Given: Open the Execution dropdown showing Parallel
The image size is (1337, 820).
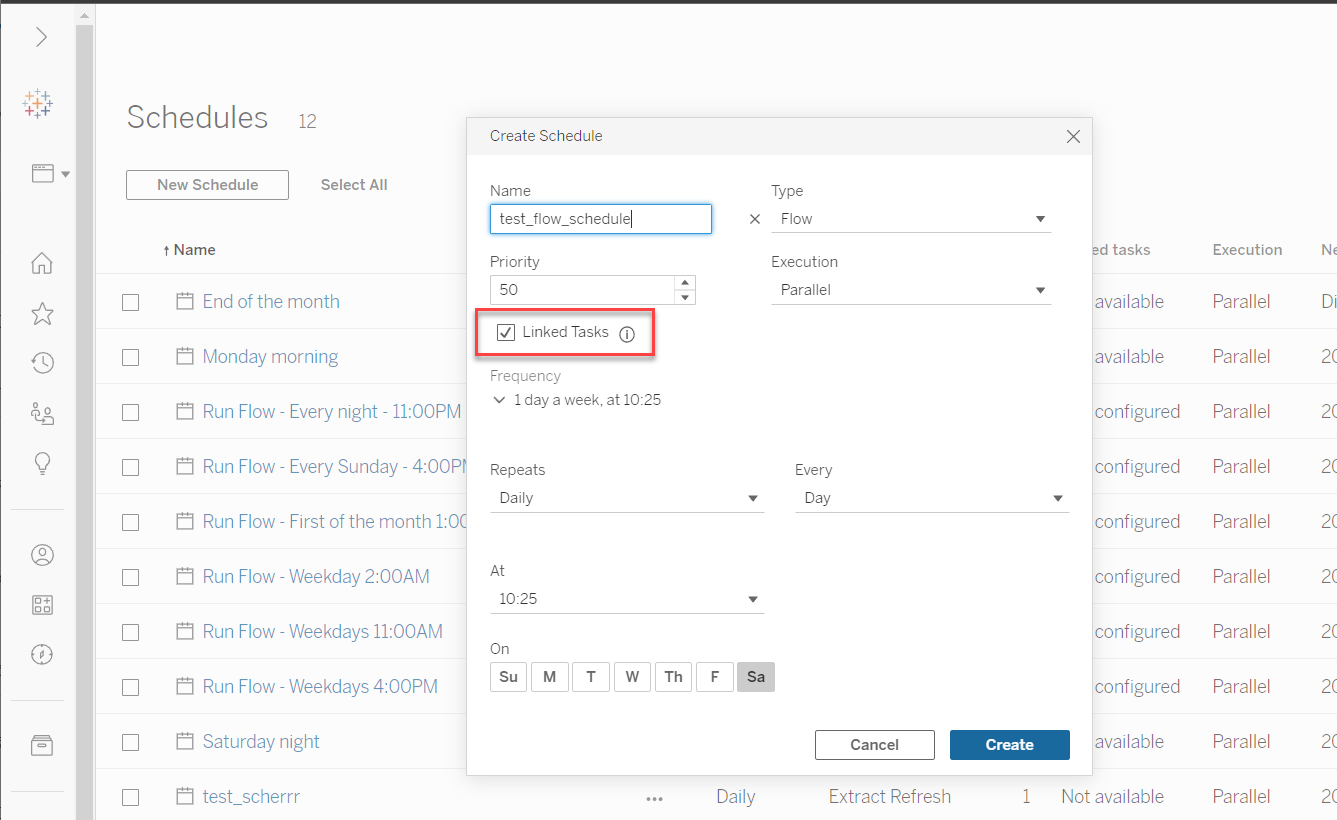Looking at the screenshot, I should (910, 290).
